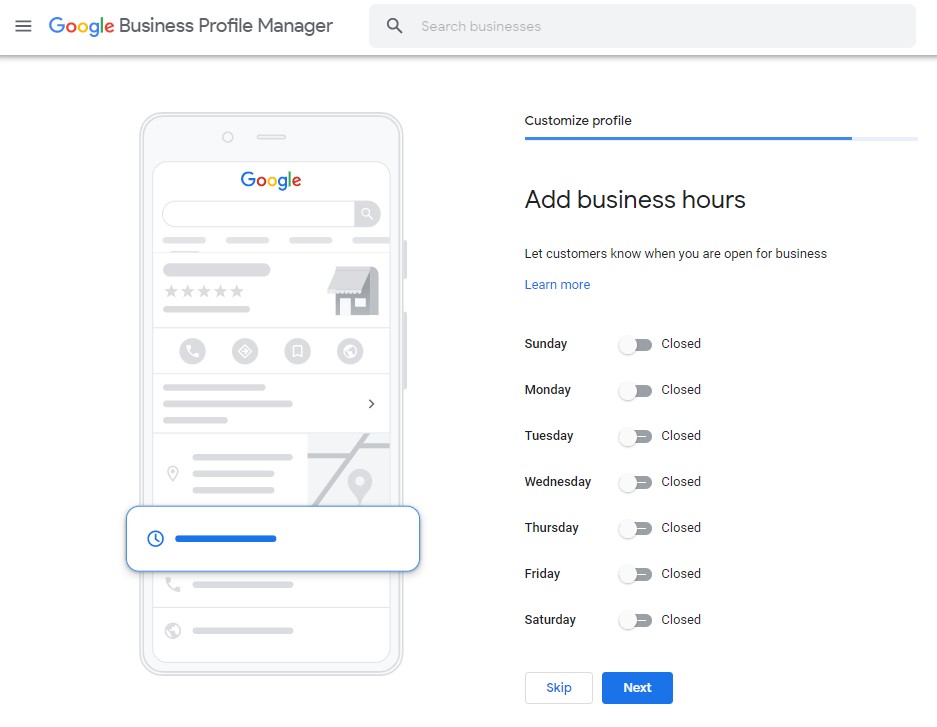The height and width of the screenshot is (727, 937).
Task: Click the directions diamond icon in the preview
Action: pyautogui.click(x=245, y=351)
